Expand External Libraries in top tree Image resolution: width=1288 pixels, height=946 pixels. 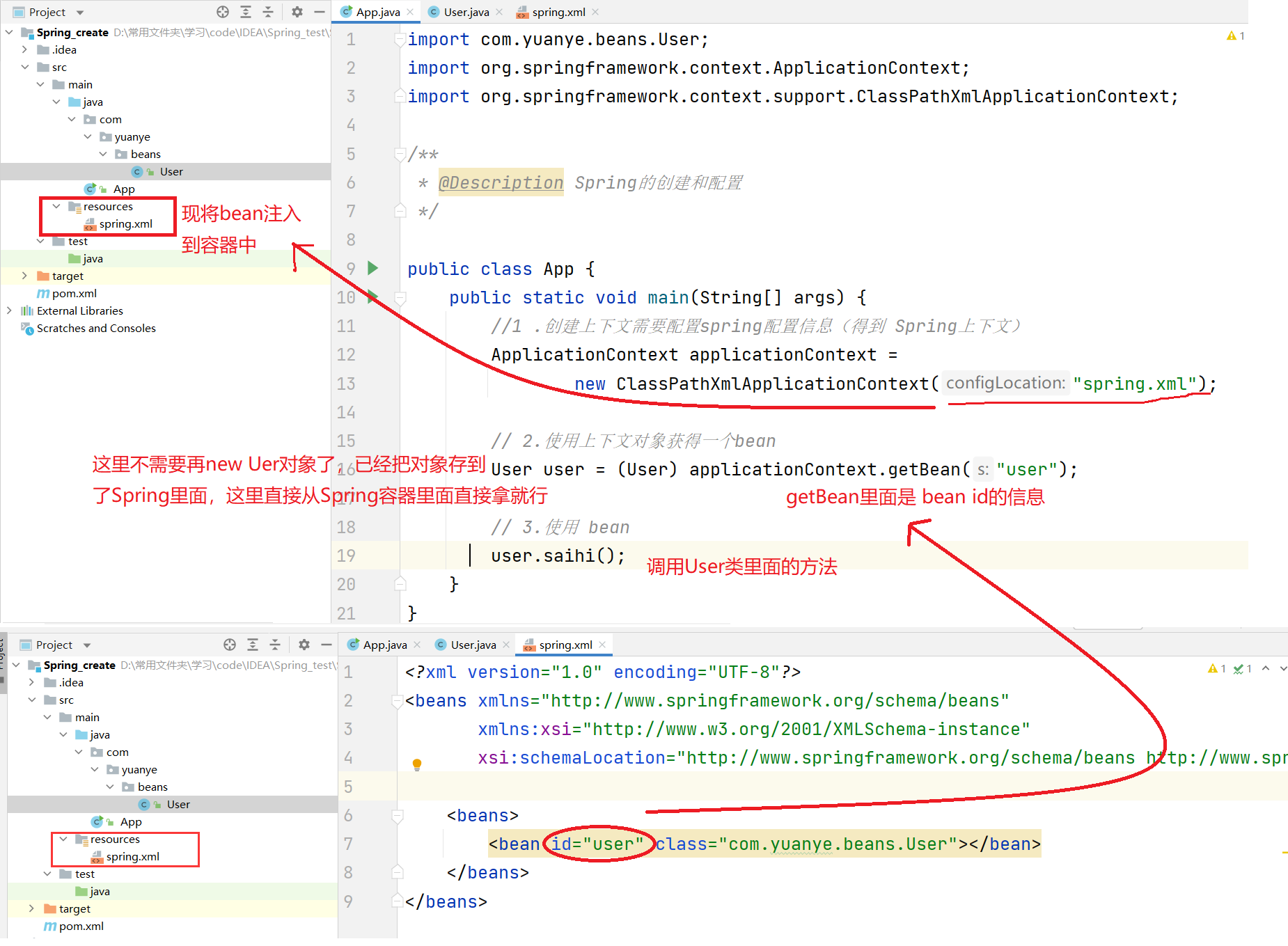[x=9, y=310]
